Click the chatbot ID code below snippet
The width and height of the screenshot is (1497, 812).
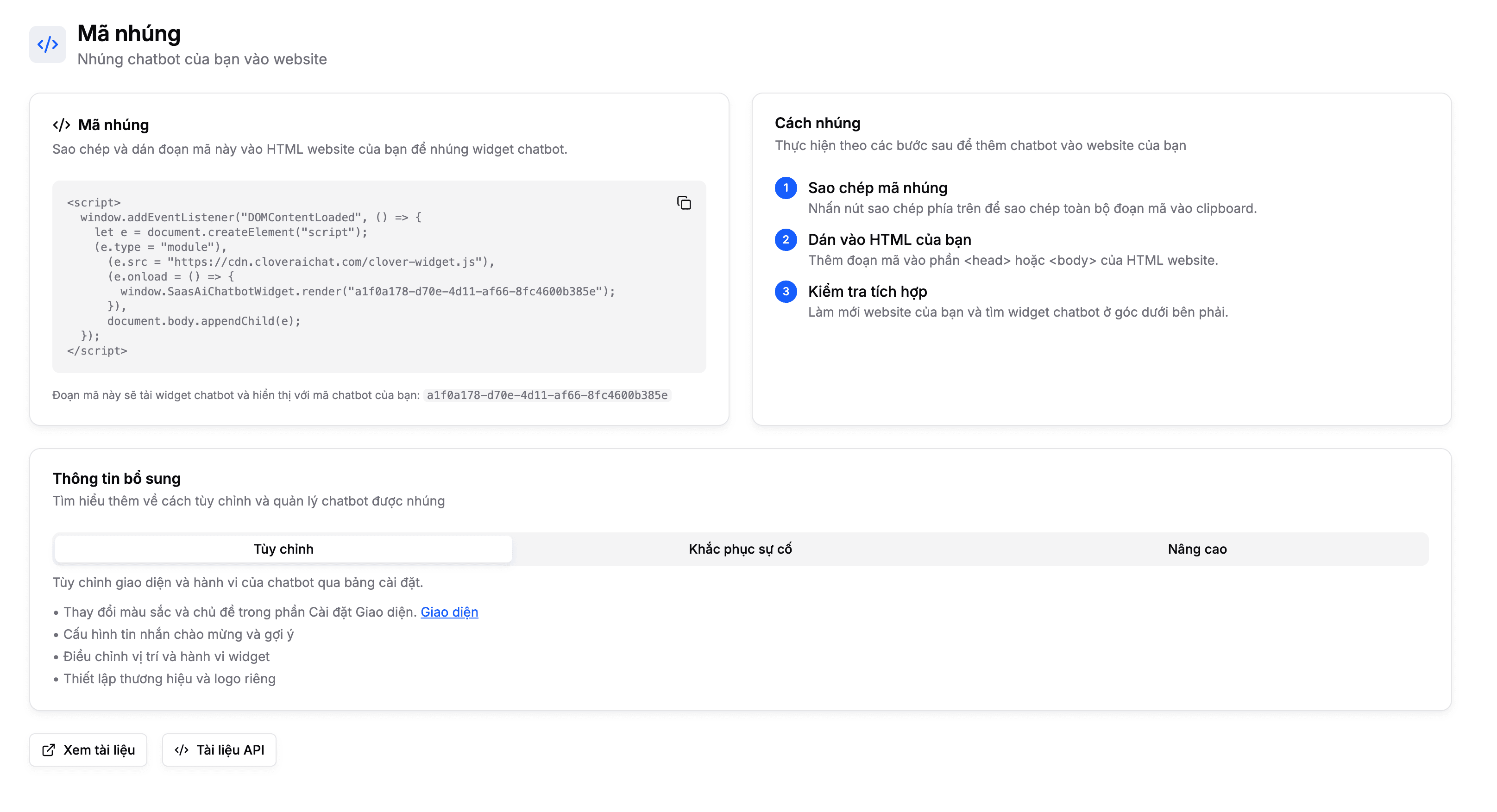[x=546, y=395]
